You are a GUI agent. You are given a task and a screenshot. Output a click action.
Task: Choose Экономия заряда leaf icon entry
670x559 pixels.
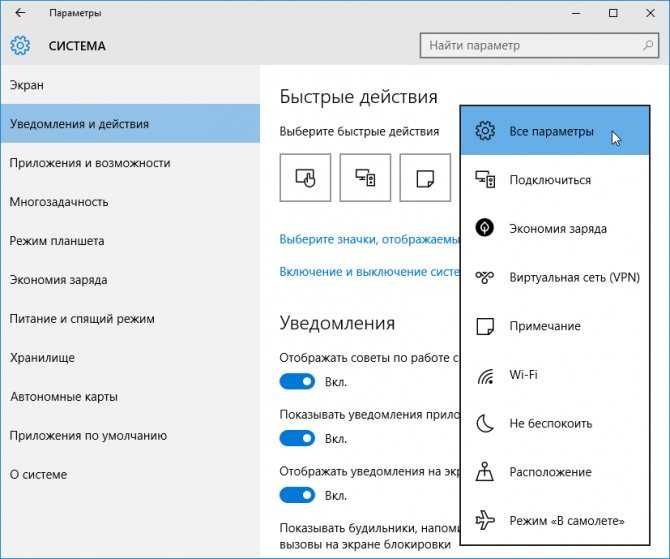[555, 228]
